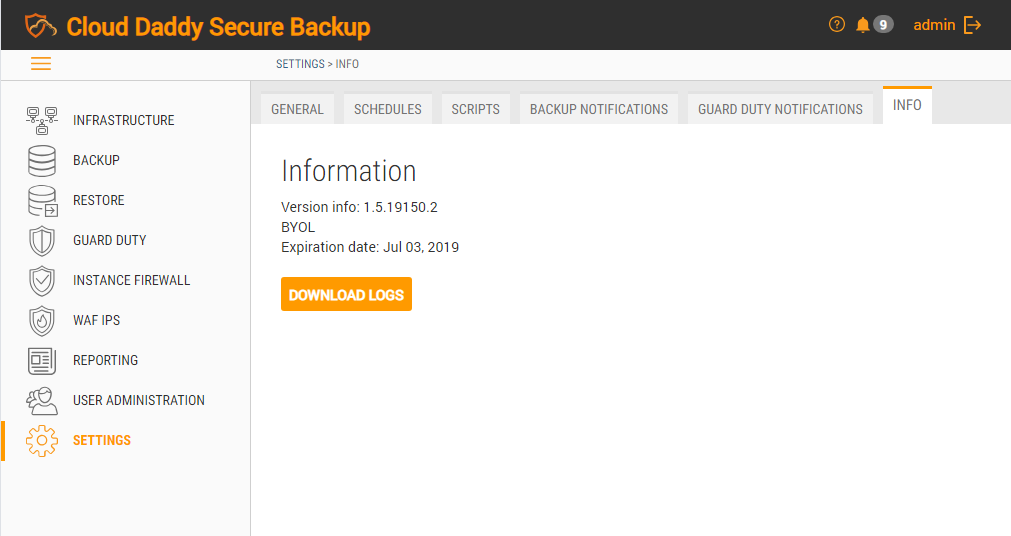
Task: Click the Infrastructure network diagram icon
Action: point(42,121)
